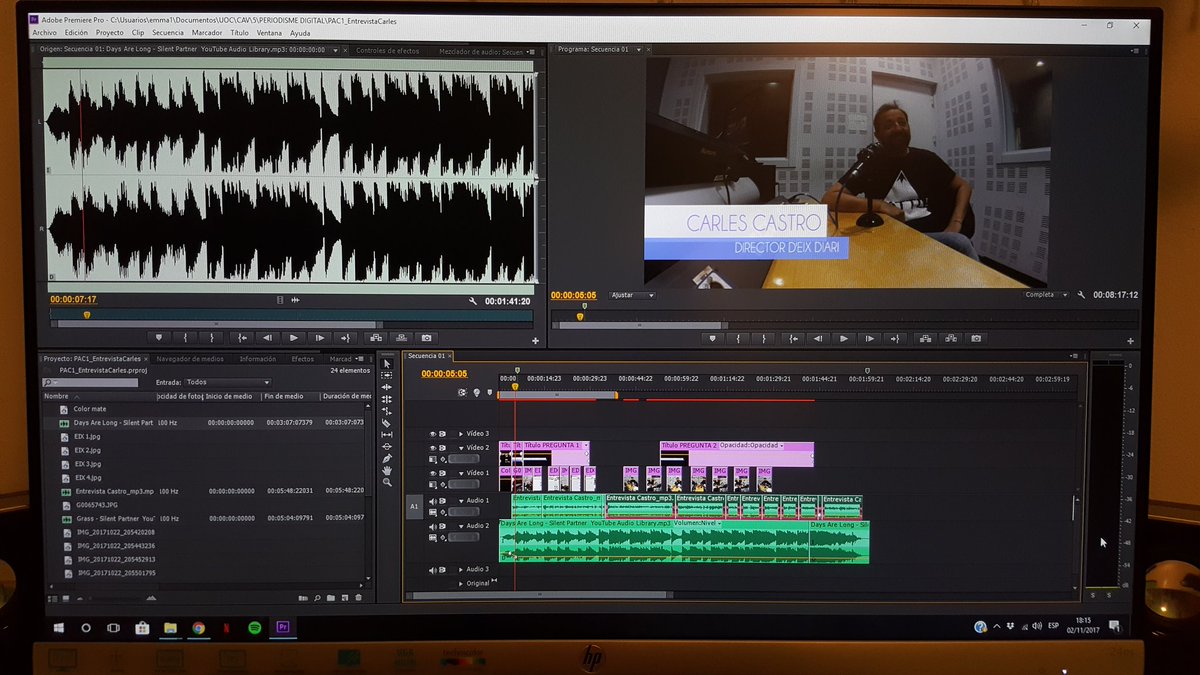Switch to Efectos tab
Screen dimensions: 1200x675
click(x=302, y=359)
